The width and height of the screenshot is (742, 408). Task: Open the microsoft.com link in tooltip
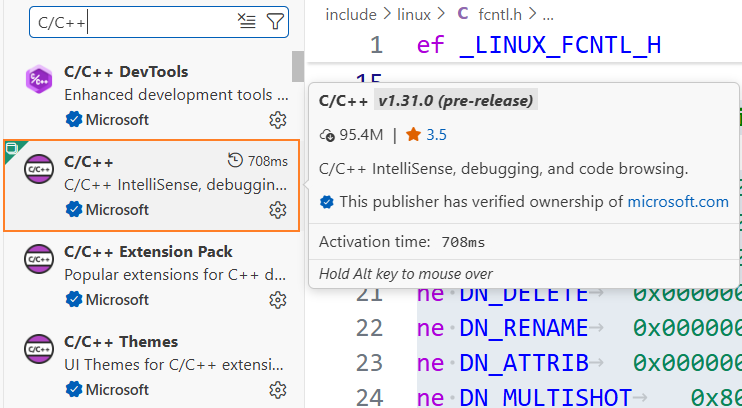678,202
